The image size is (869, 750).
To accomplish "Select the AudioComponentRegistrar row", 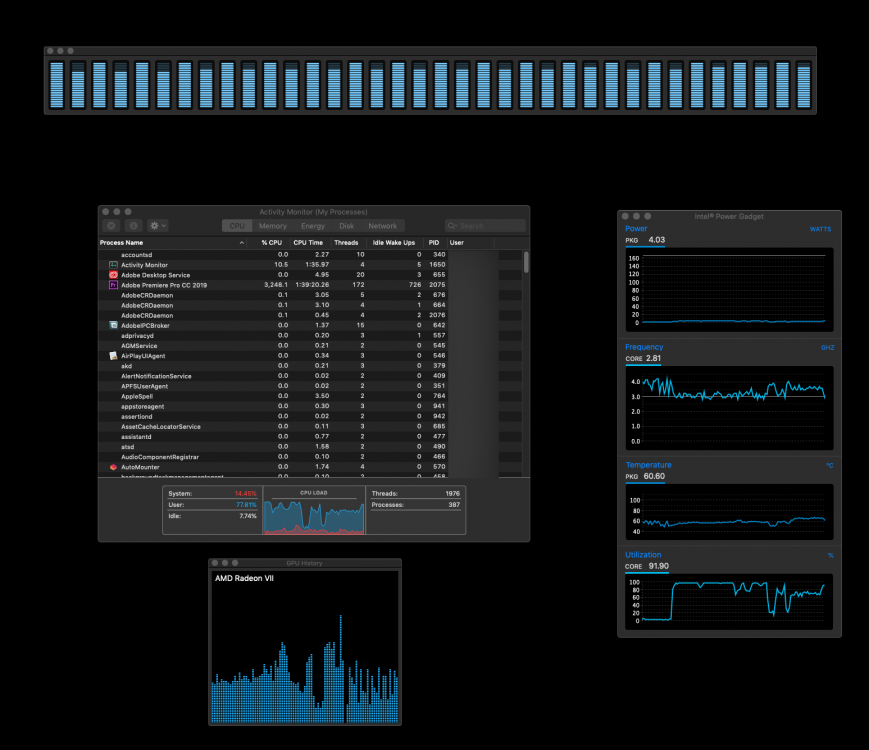I will (x=310, y=457).
